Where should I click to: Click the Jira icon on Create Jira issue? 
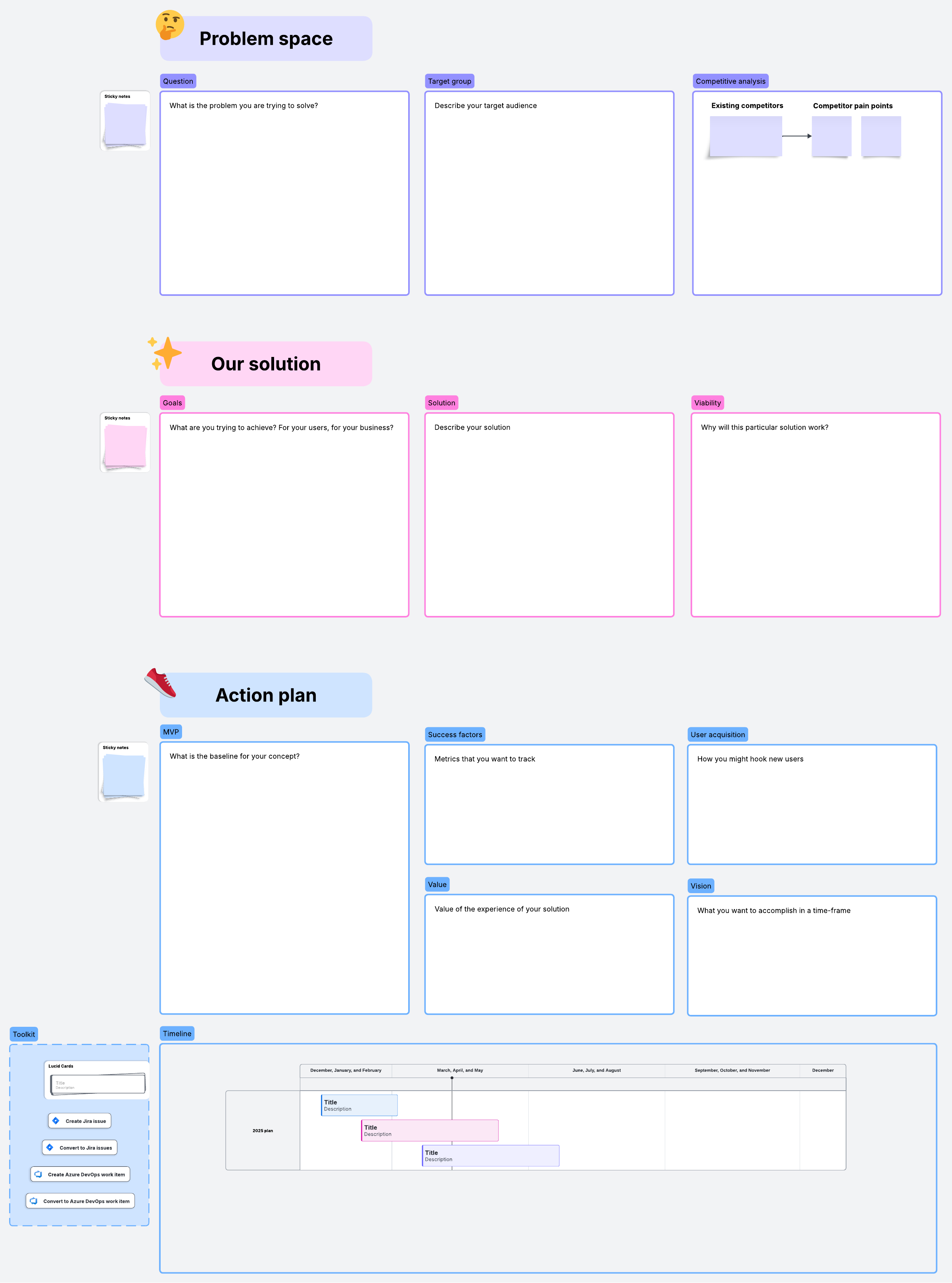(56, 1120)
